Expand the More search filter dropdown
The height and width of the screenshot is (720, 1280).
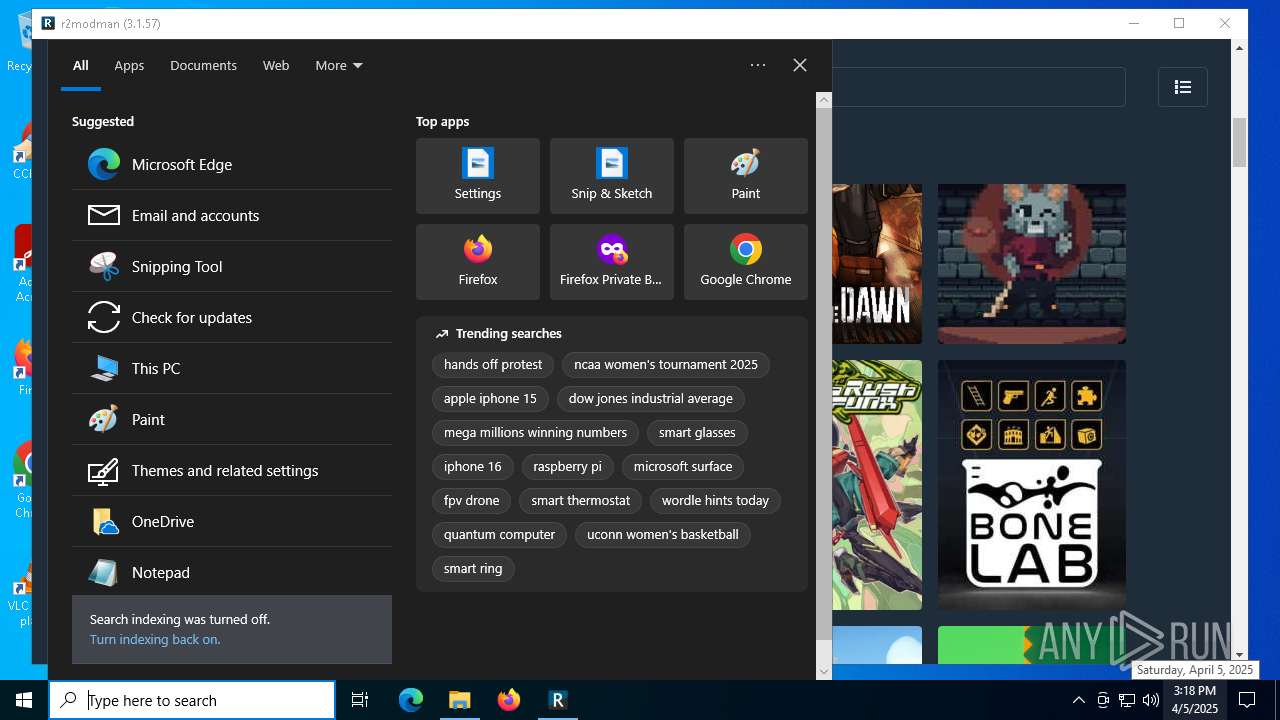(339, 65)
